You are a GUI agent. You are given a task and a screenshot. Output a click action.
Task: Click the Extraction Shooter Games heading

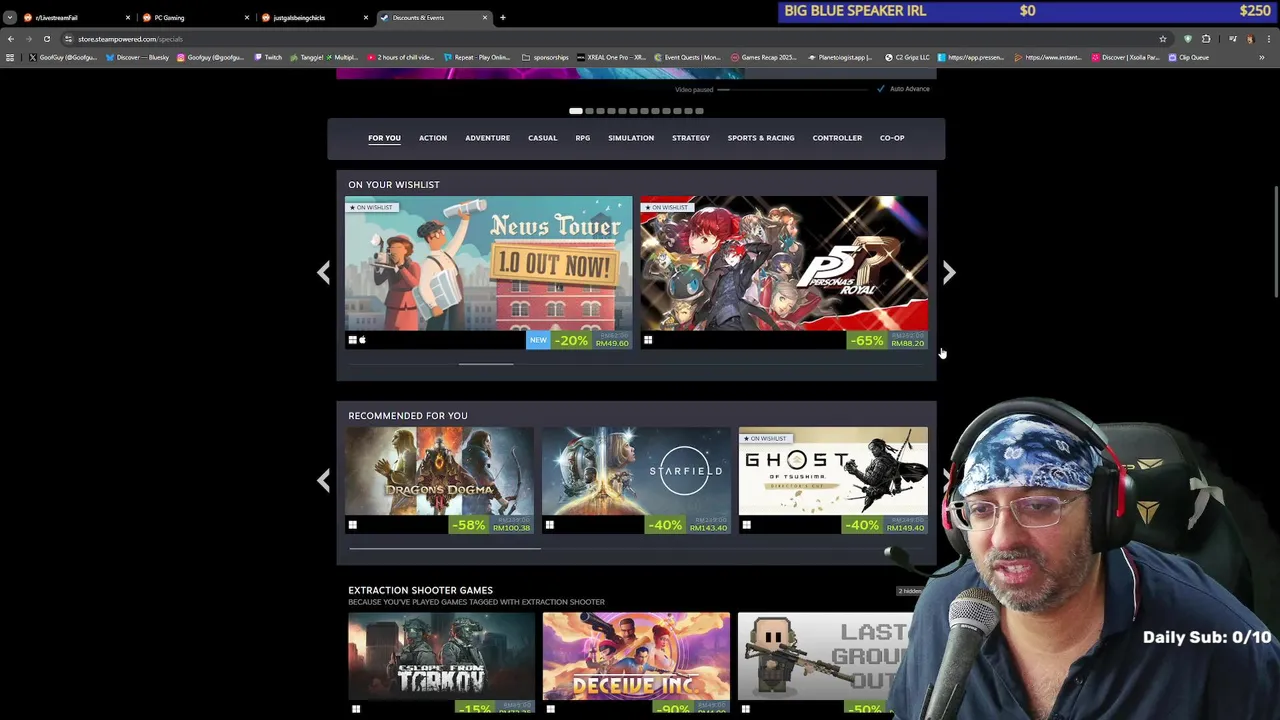tap(420, 590)
